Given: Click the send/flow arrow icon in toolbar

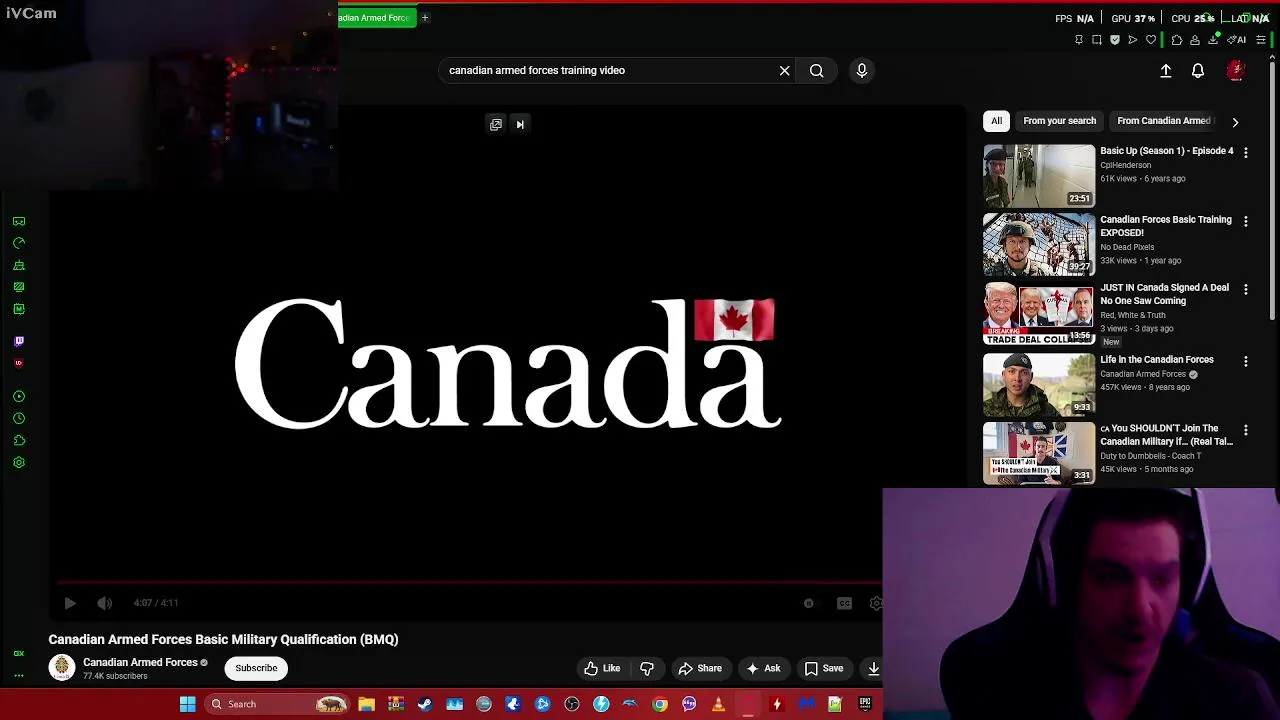Looking at the screenshot, I should point(1133,40).
